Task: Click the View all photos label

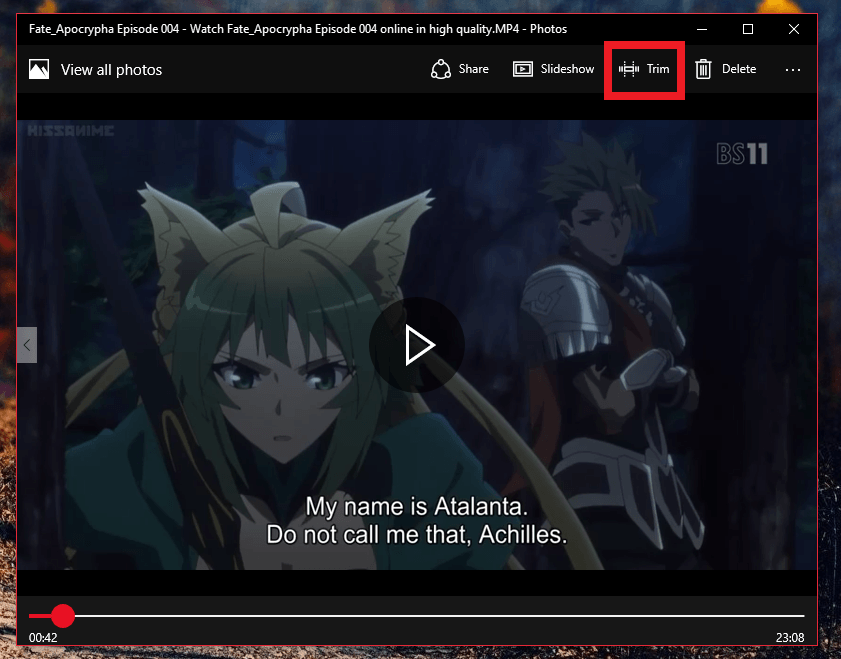Action: click(111, 70)
